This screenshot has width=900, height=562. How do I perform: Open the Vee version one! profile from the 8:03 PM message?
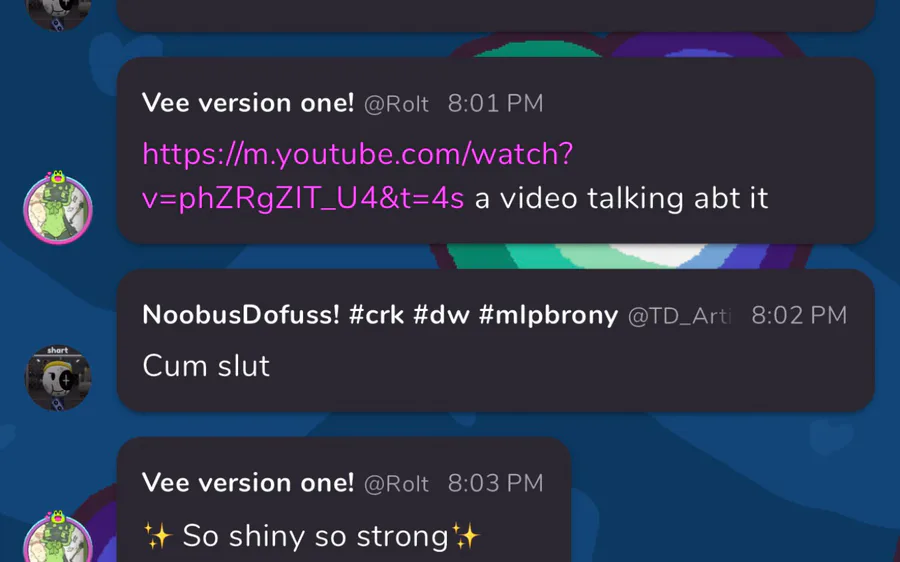point(248,483)
